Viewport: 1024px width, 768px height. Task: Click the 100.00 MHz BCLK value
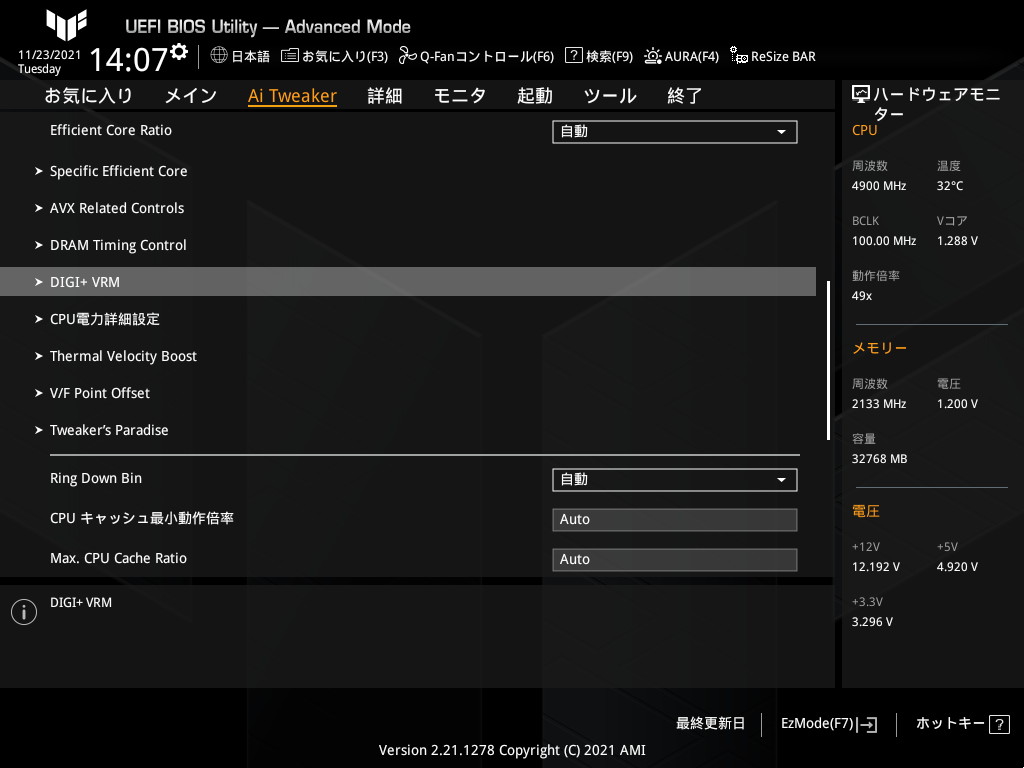(x=884, y=241)
